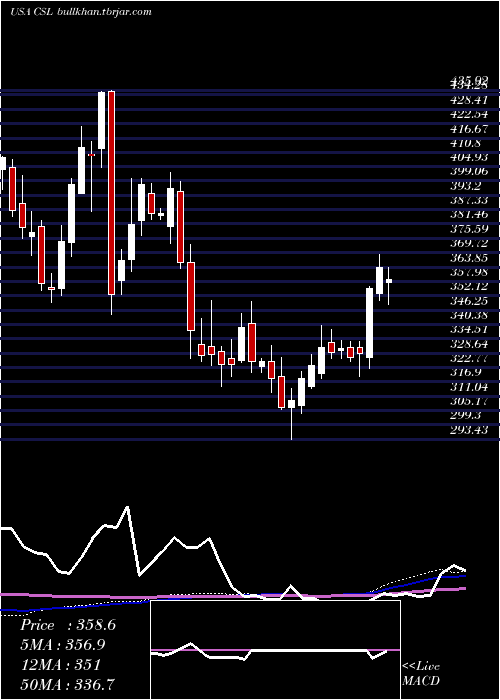Select the 328.64 price axis label
The image size is (500, 700).
[469, 344]
